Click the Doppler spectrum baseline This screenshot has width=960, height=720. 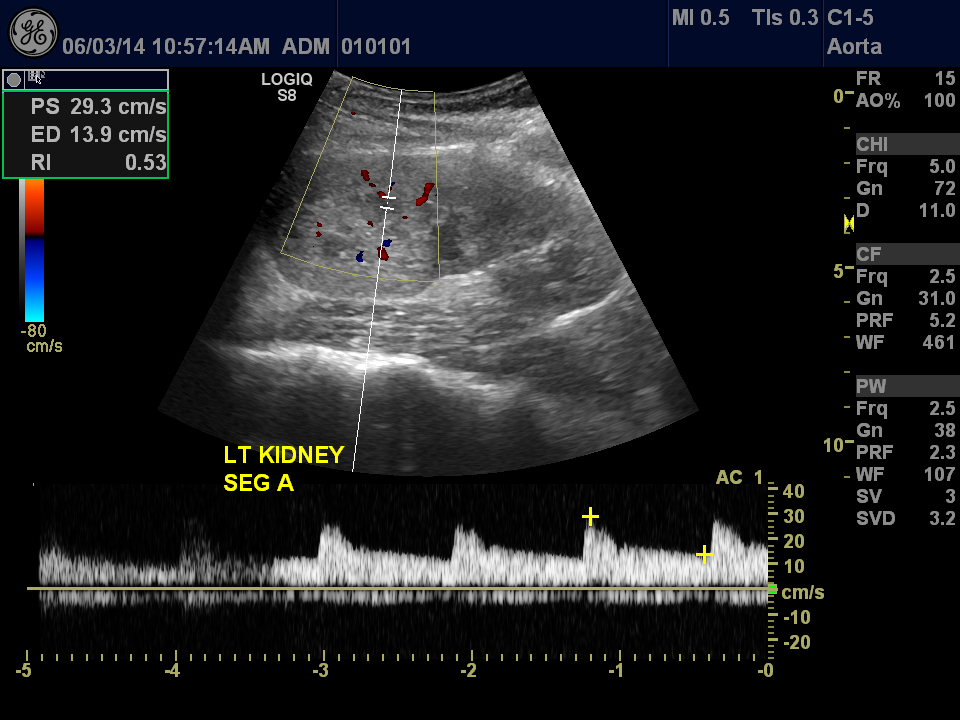[x=400, y=589]
